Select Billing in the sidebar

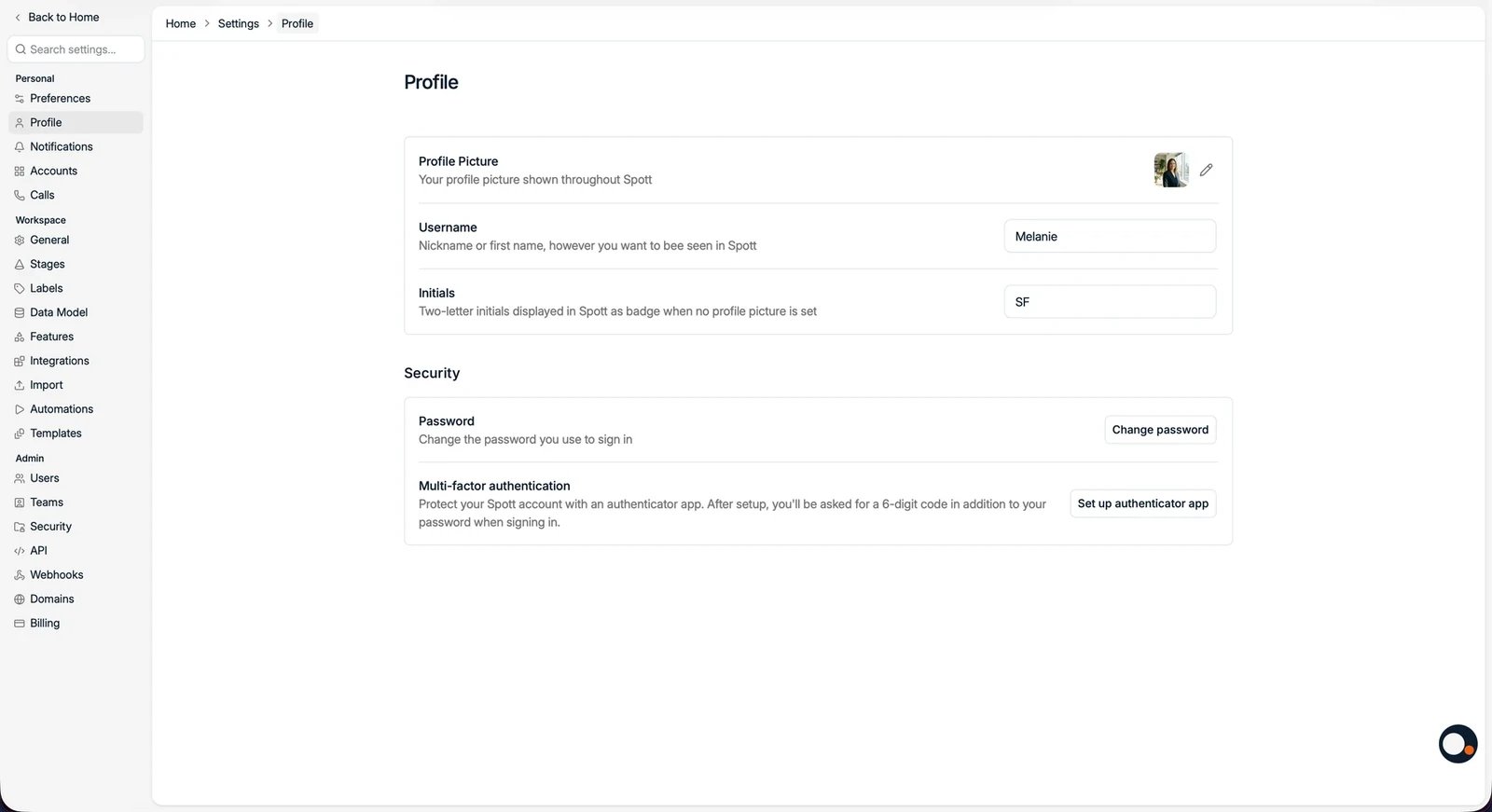(x=76, y=625)
